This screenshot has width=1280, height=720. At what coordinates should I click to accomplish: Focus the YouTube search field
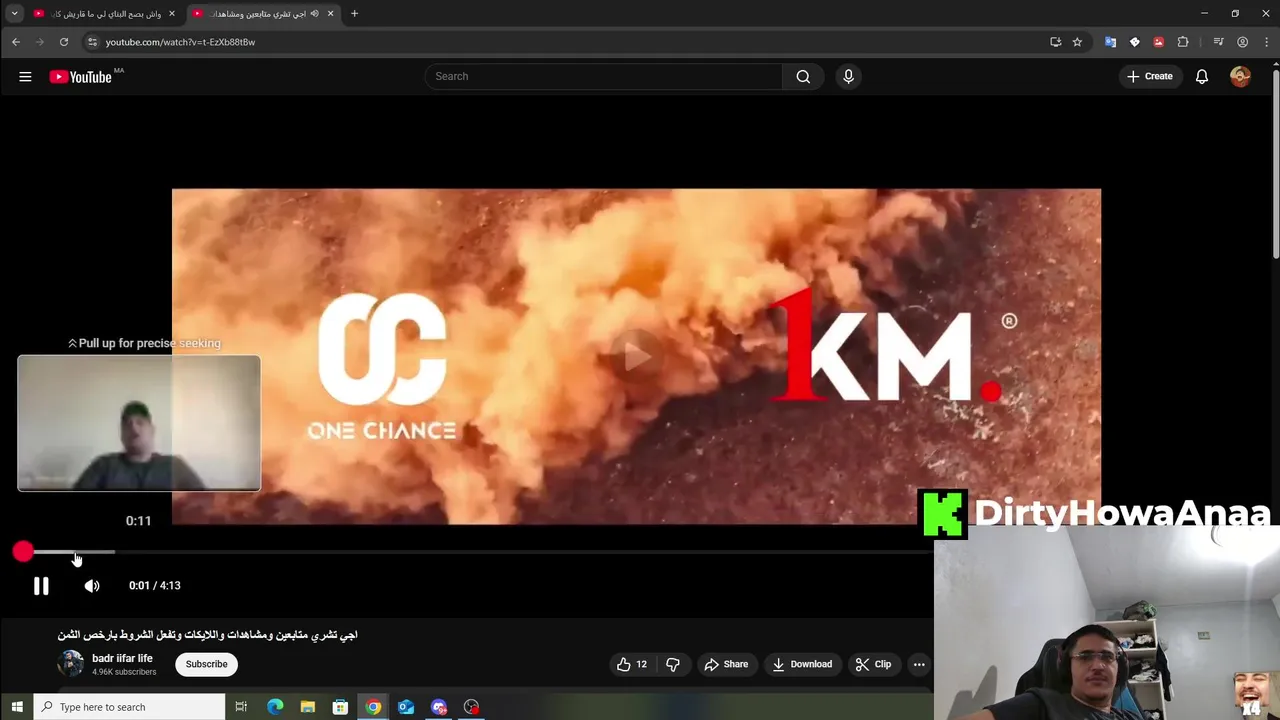604,76
